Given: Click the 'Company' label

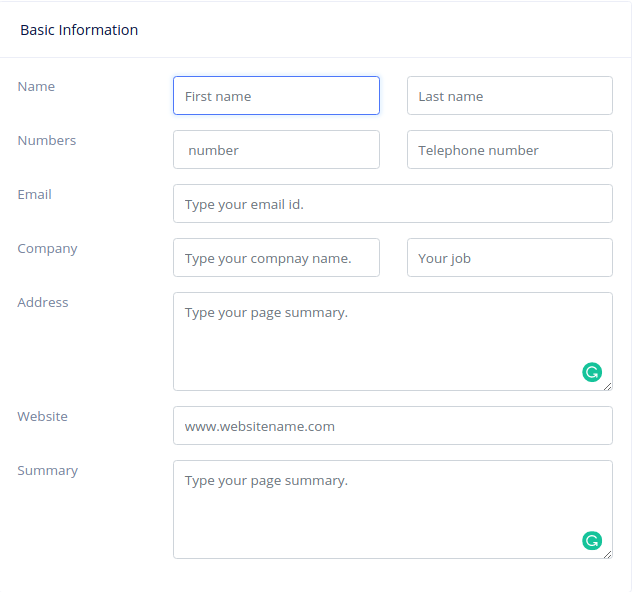Looking at the screenshot, I should pos(48,249).
